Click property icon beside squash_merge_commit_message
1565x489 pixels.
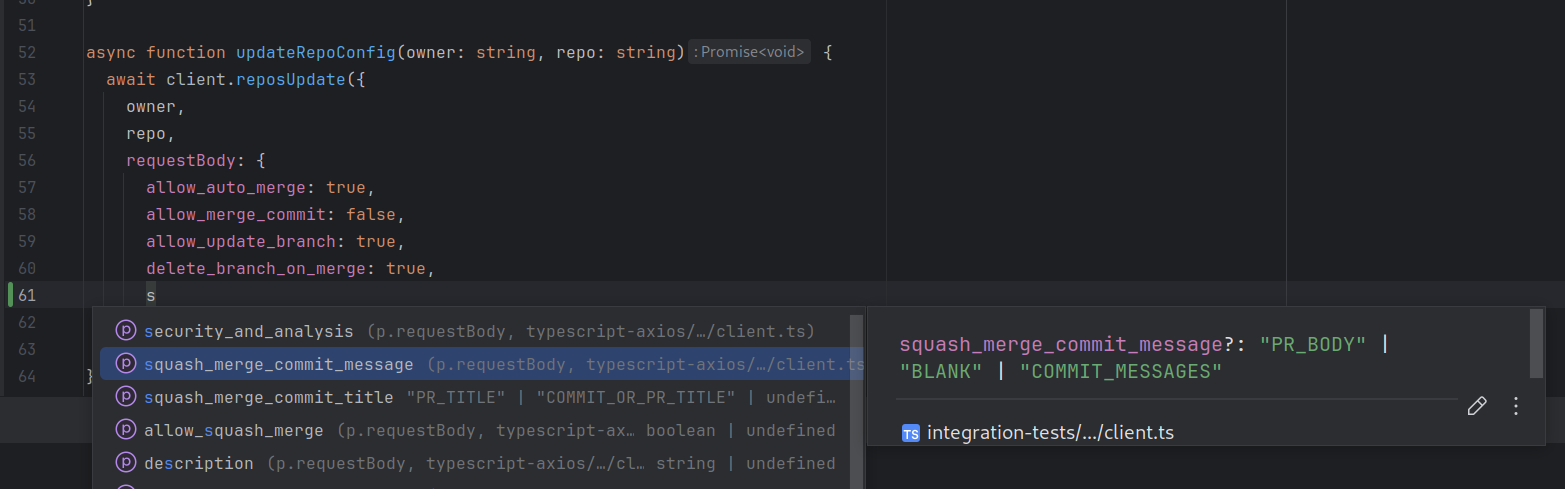point(126,364)
